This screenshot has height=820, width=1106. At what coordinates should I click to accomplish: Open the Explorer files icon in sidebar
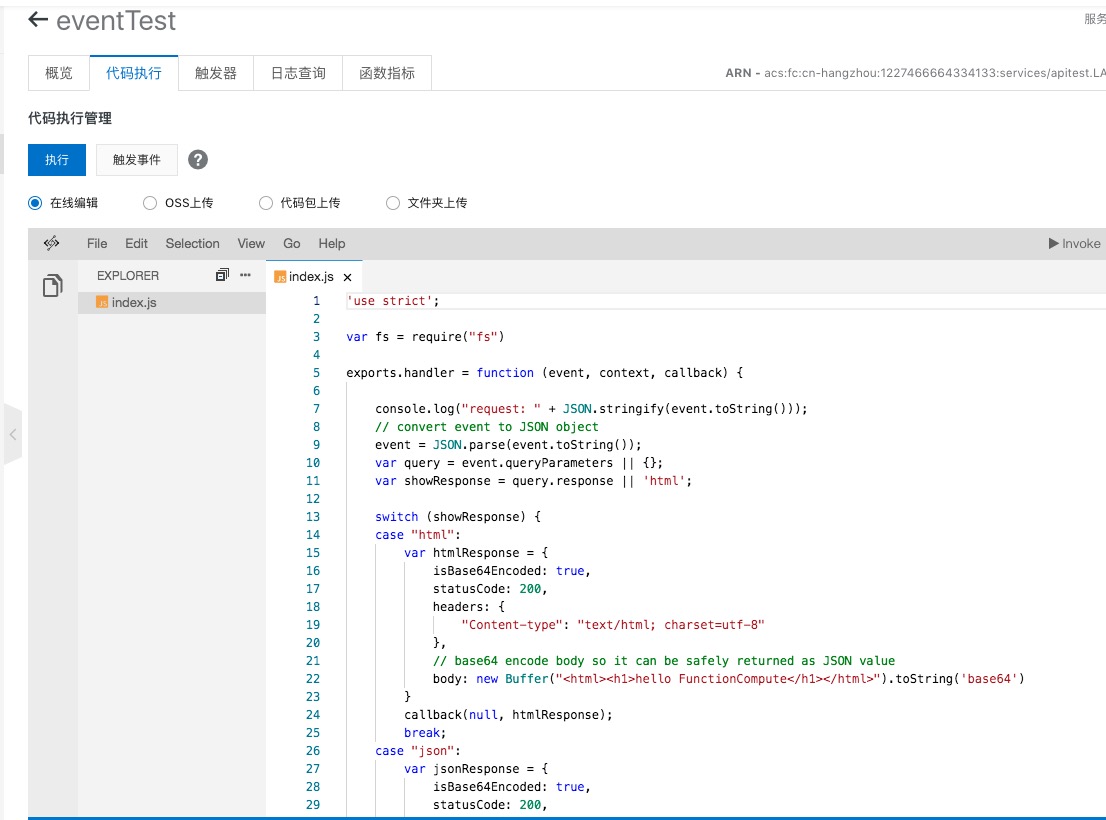click(x=53, y=286)
